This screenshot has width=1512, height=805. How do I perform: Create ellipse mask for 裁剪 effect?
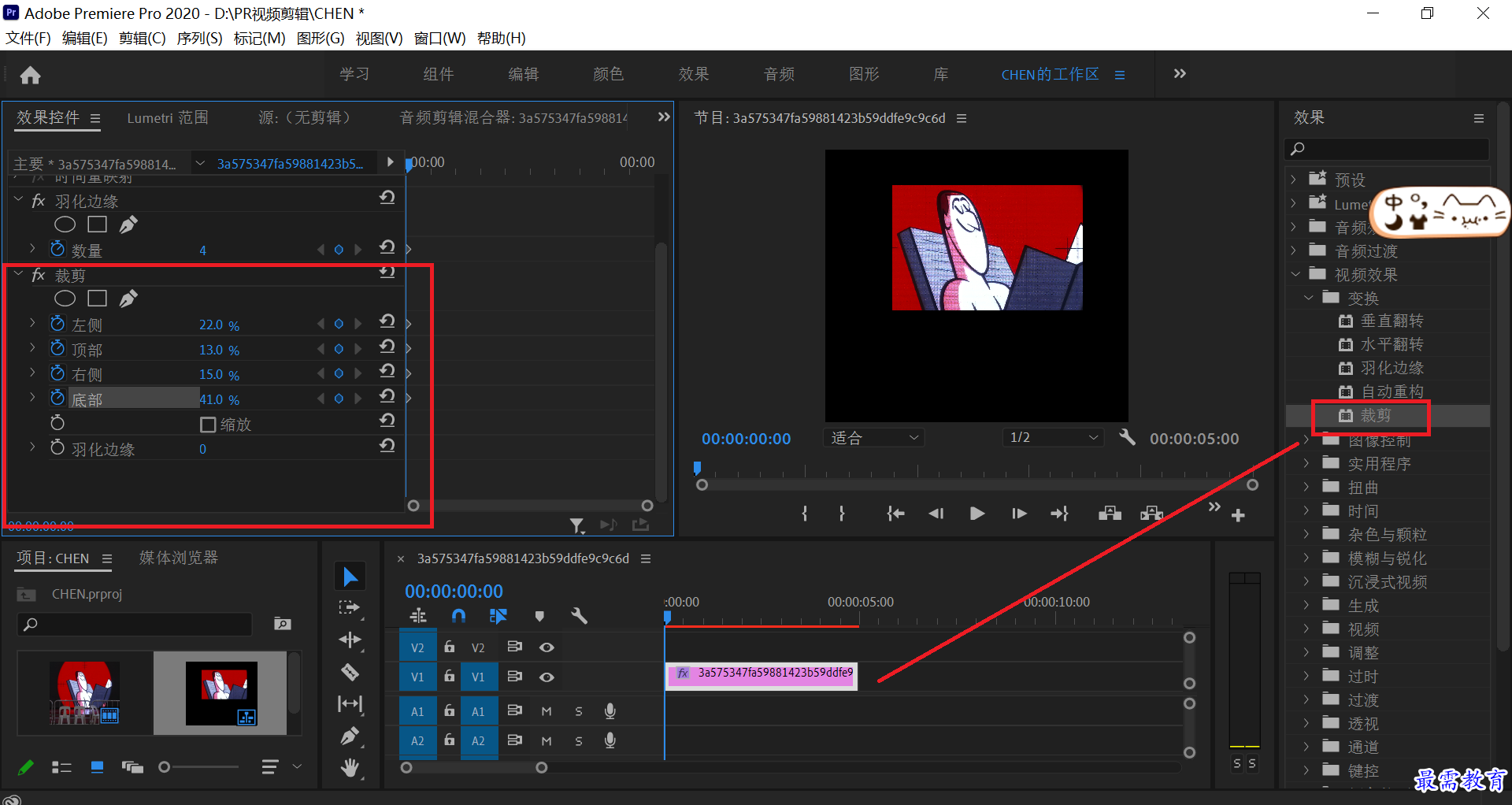pyautogui.click(x=65, y=299)
